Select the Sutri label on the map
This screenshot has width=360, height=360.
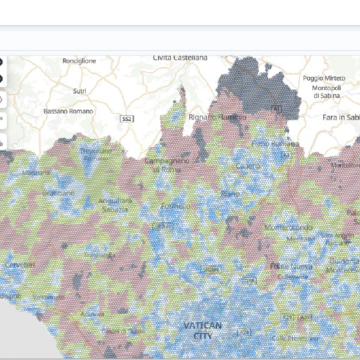click(79, 91)
